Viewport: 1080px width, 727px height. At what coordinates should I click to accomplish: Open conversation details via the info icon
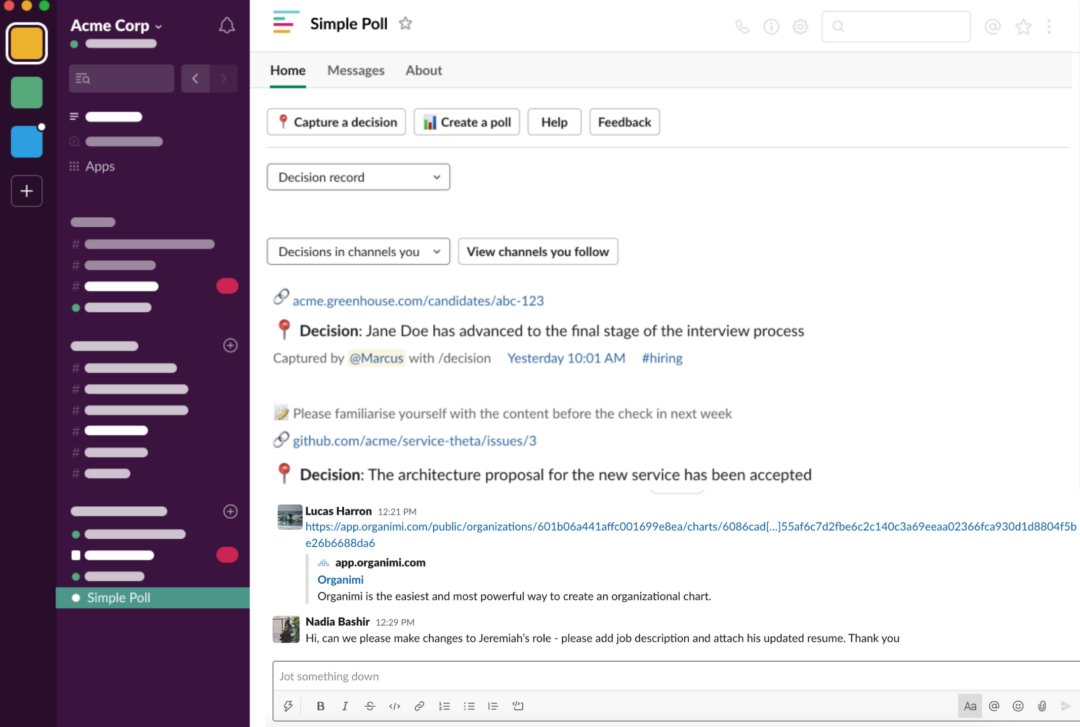click(771, 27)
